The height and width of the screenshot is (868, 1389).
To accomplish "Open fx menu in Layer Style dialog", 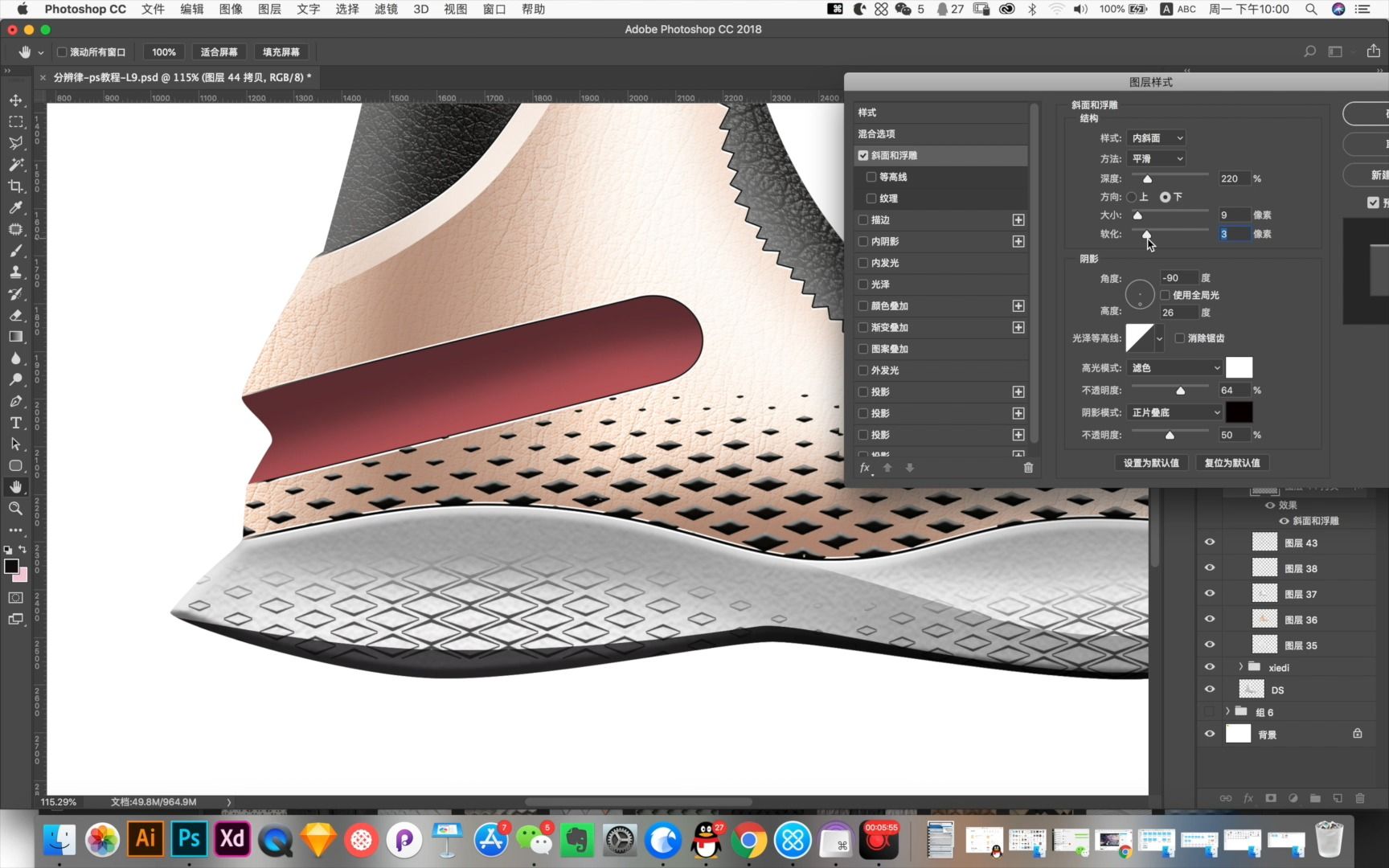I will click(x=866, y=468).
